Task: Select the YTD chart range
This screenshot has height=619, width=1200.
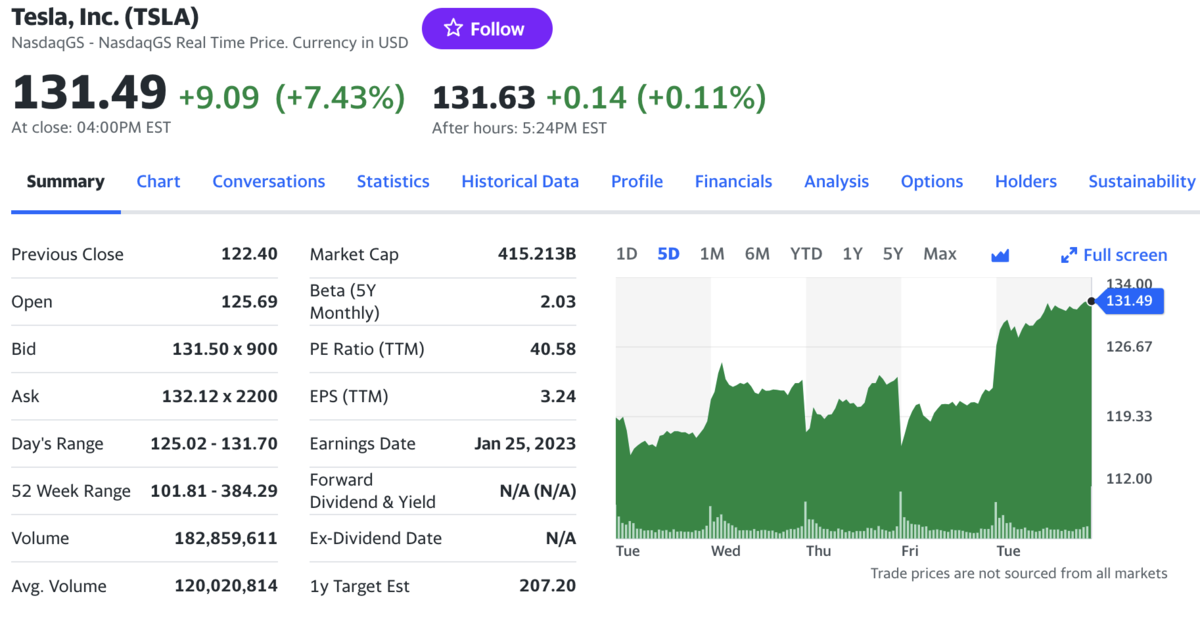Action: click(806, 254)
